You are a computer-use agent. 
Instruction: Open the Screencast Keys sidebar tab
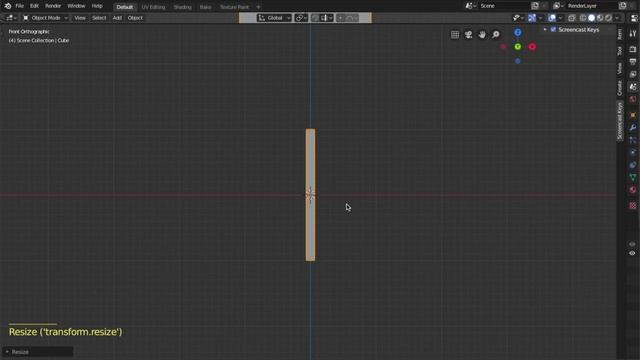(620, 121)
